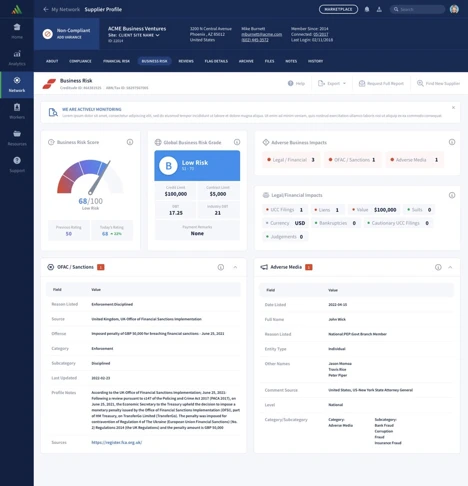Switch to the Financial Risk tab
Screen dimensions: 468x486
click(x=116, y=61)
